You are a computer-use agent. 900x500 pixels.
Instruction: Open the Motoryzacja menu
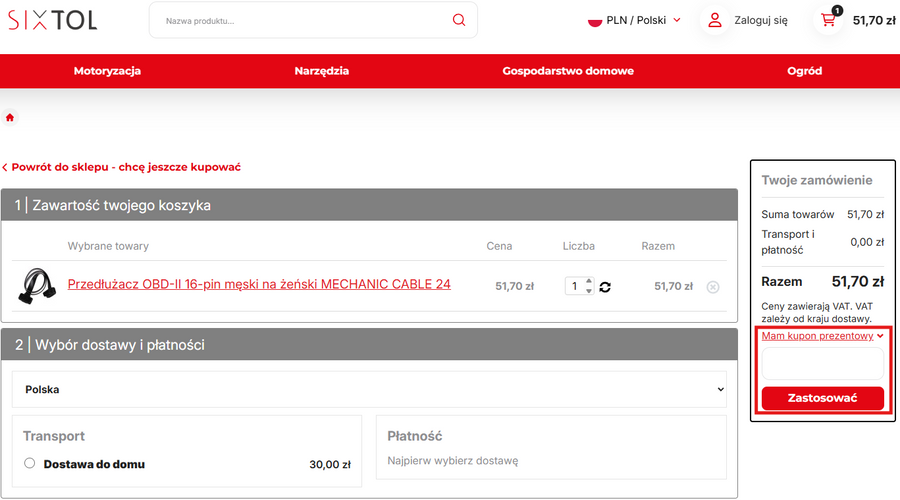point(107,71)
